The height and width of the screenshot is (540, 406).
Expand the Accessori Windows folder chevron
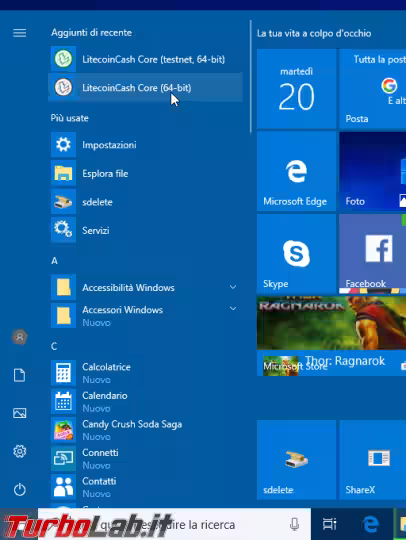point(233,309)
